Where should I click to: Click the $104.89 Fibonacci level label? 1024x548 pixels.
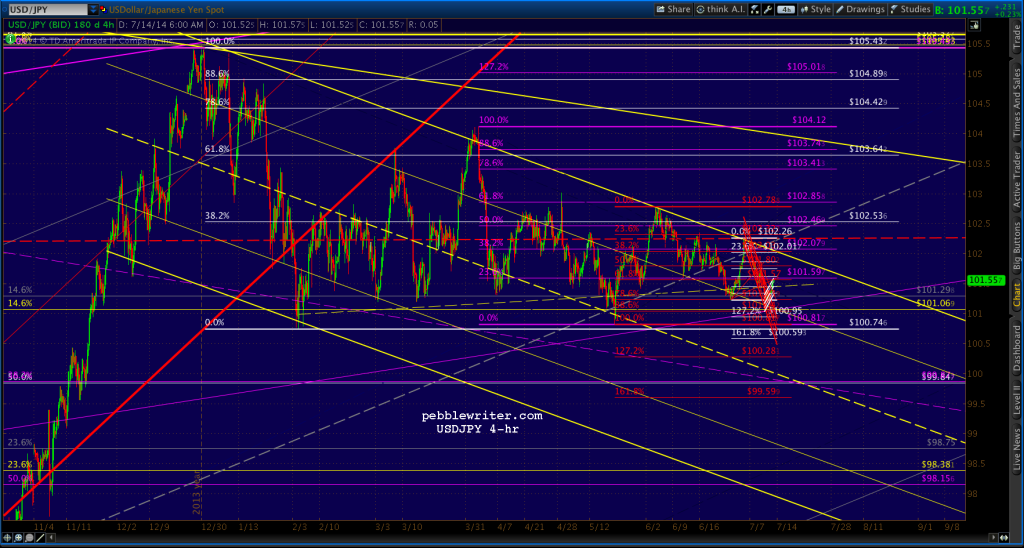(869, 74)
